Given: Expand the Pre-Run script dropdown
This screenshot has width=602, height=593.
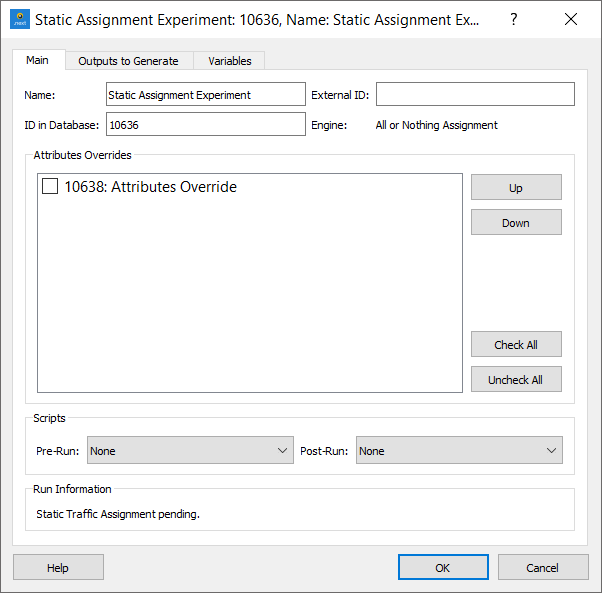Looking at the screenshot, I should (190, 451).
